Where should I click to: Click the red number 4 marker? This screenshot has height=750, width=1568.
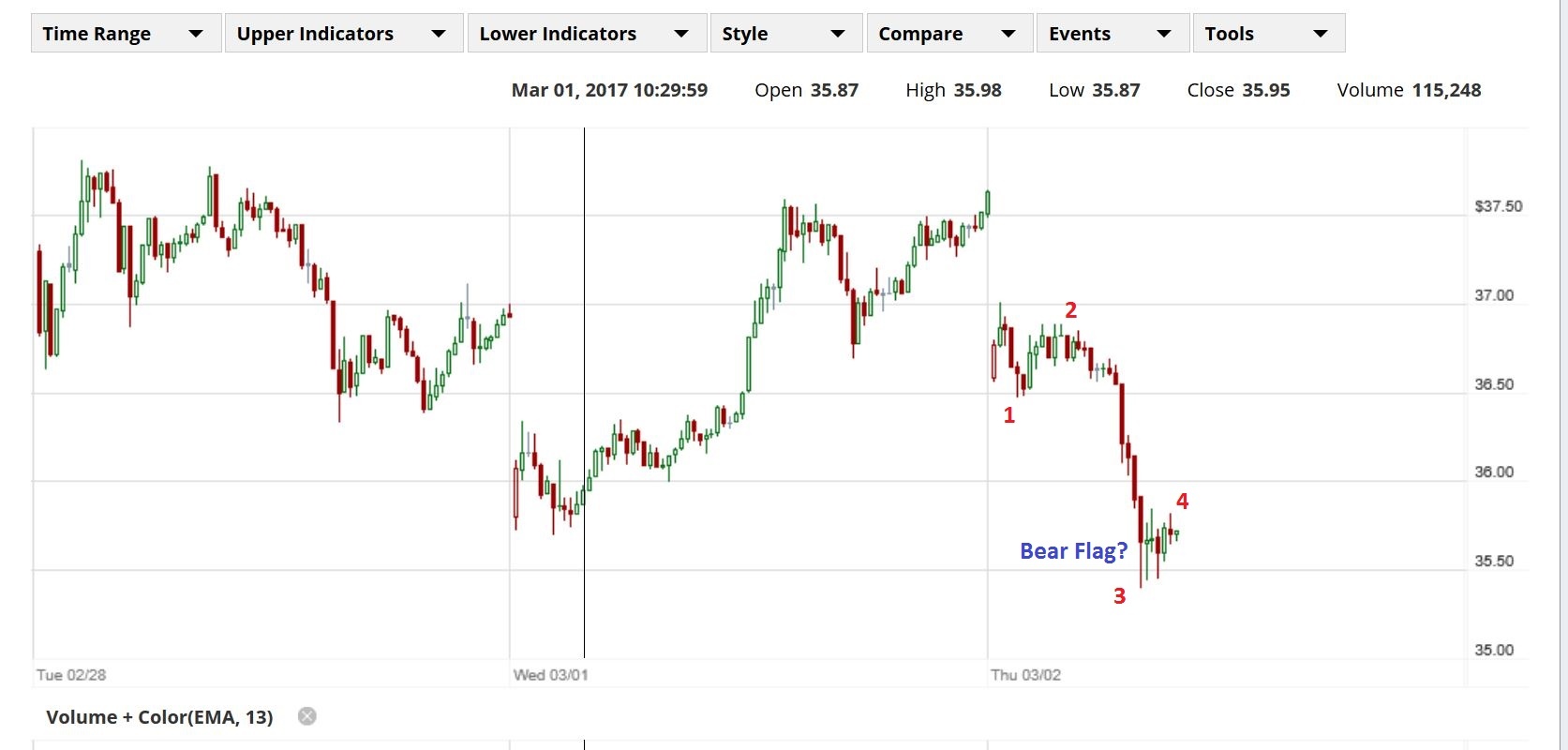(1182, 502)
